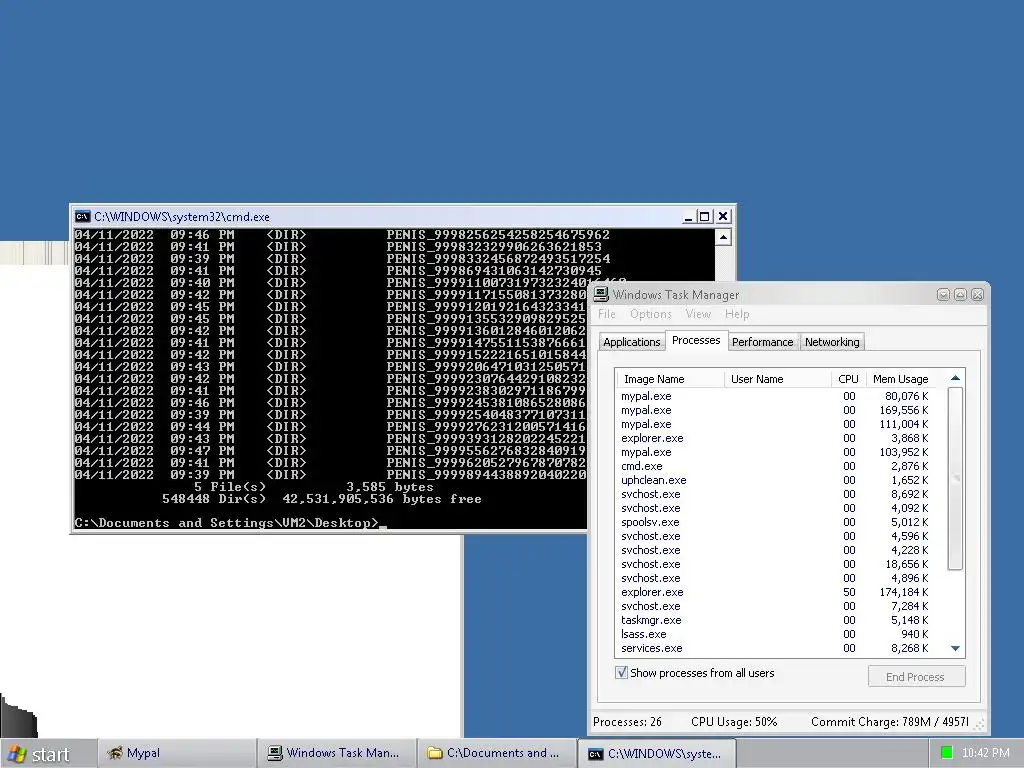Click the green tray icon near the clock
1024x768 pixels.
click(x=946, y=753)
